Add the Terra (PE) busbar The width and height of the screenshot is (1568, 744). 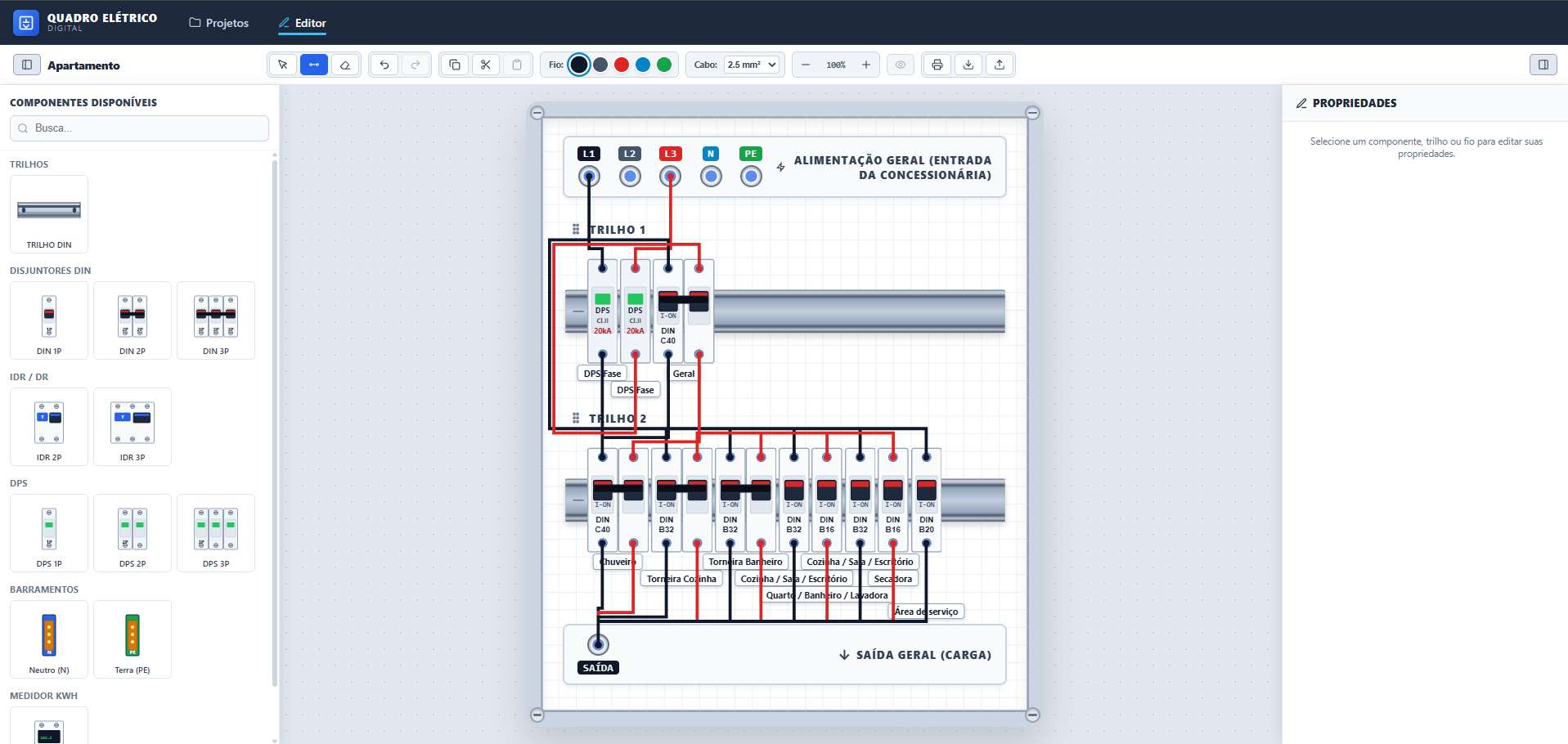[133, 639]
